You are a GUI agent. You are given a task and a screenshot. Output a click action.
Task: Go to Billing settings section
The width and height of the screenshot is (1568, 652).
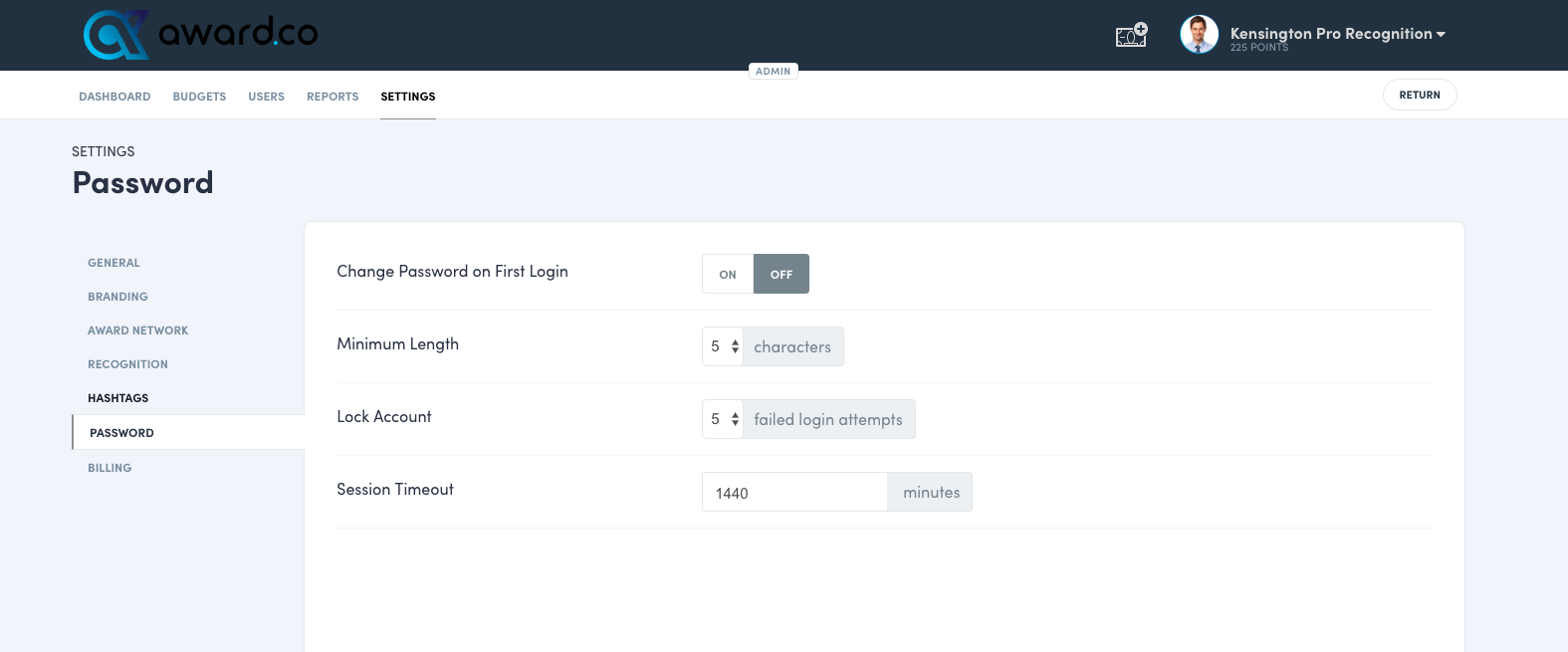click(x=110, y=468)
